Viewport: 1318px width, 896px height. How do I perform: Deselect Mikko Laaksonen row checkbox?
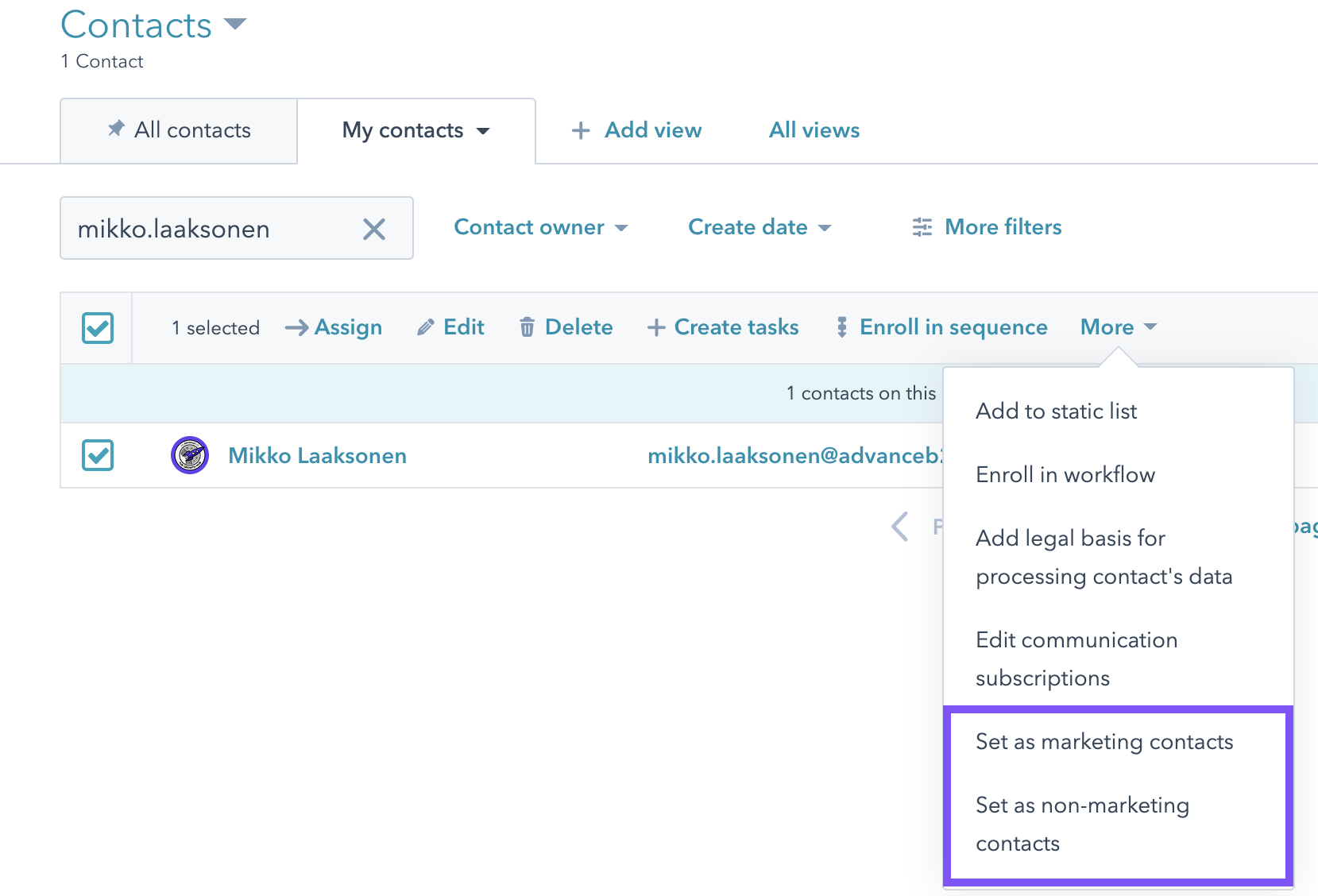pyautogui.click(x=98, y=455)
